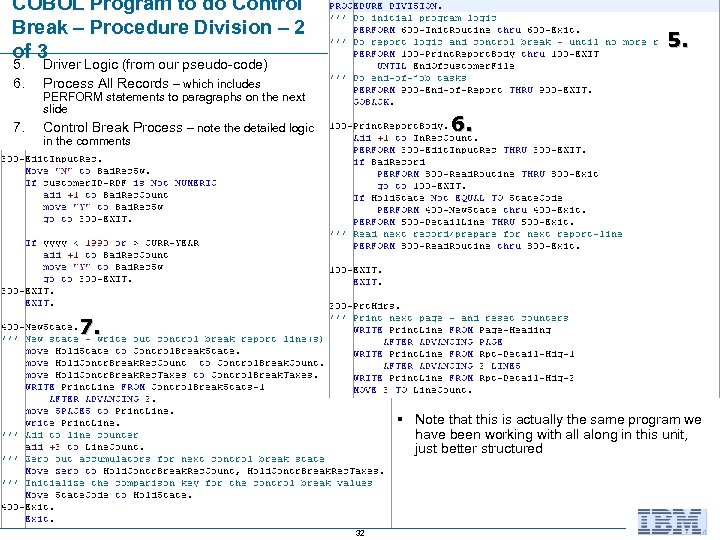Click paragraph label "200-PrtHdrs."

tap(365, 306)
